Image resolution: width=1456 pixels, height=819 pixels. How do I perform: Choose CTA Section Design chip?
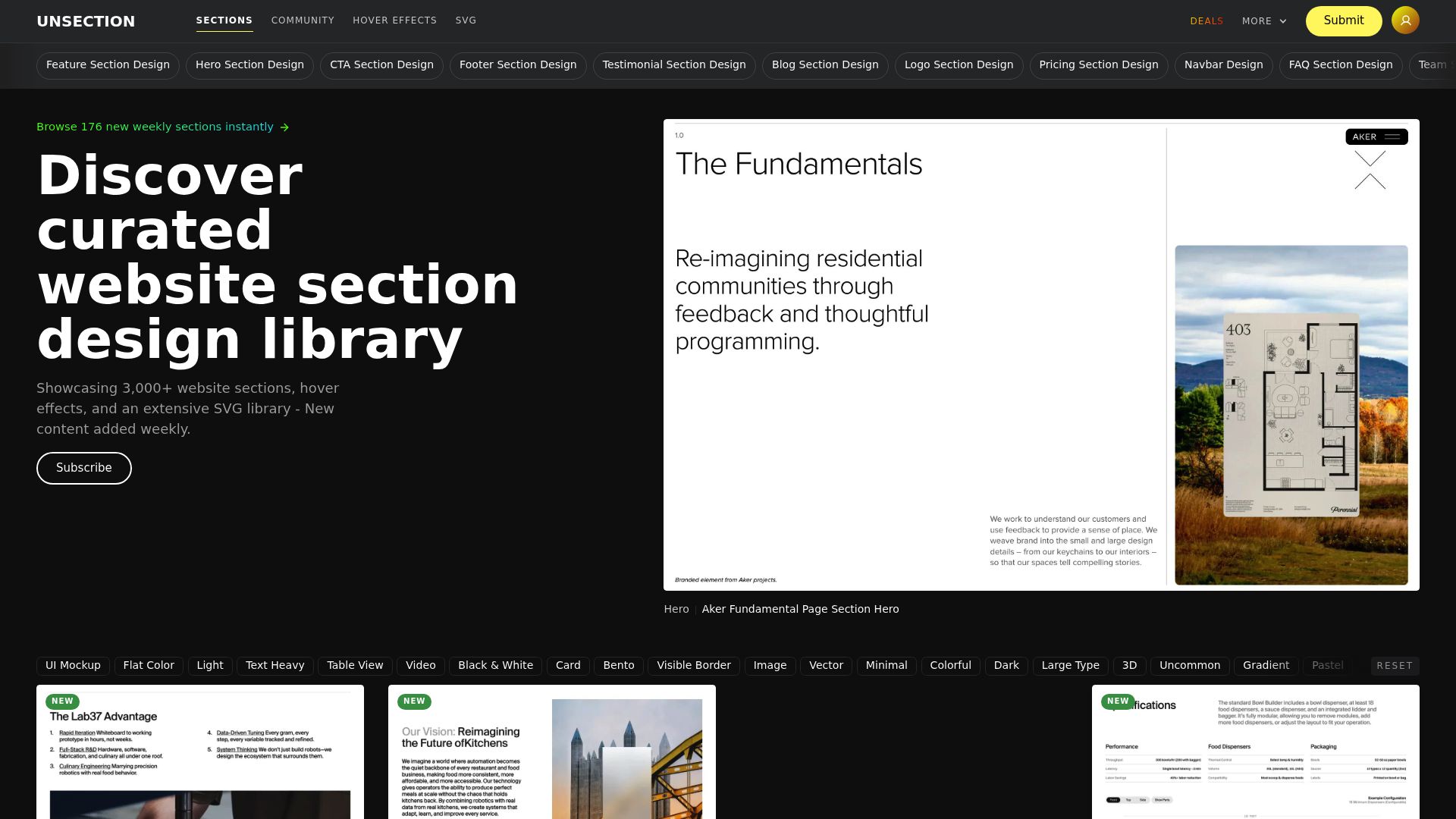[381, 65]
